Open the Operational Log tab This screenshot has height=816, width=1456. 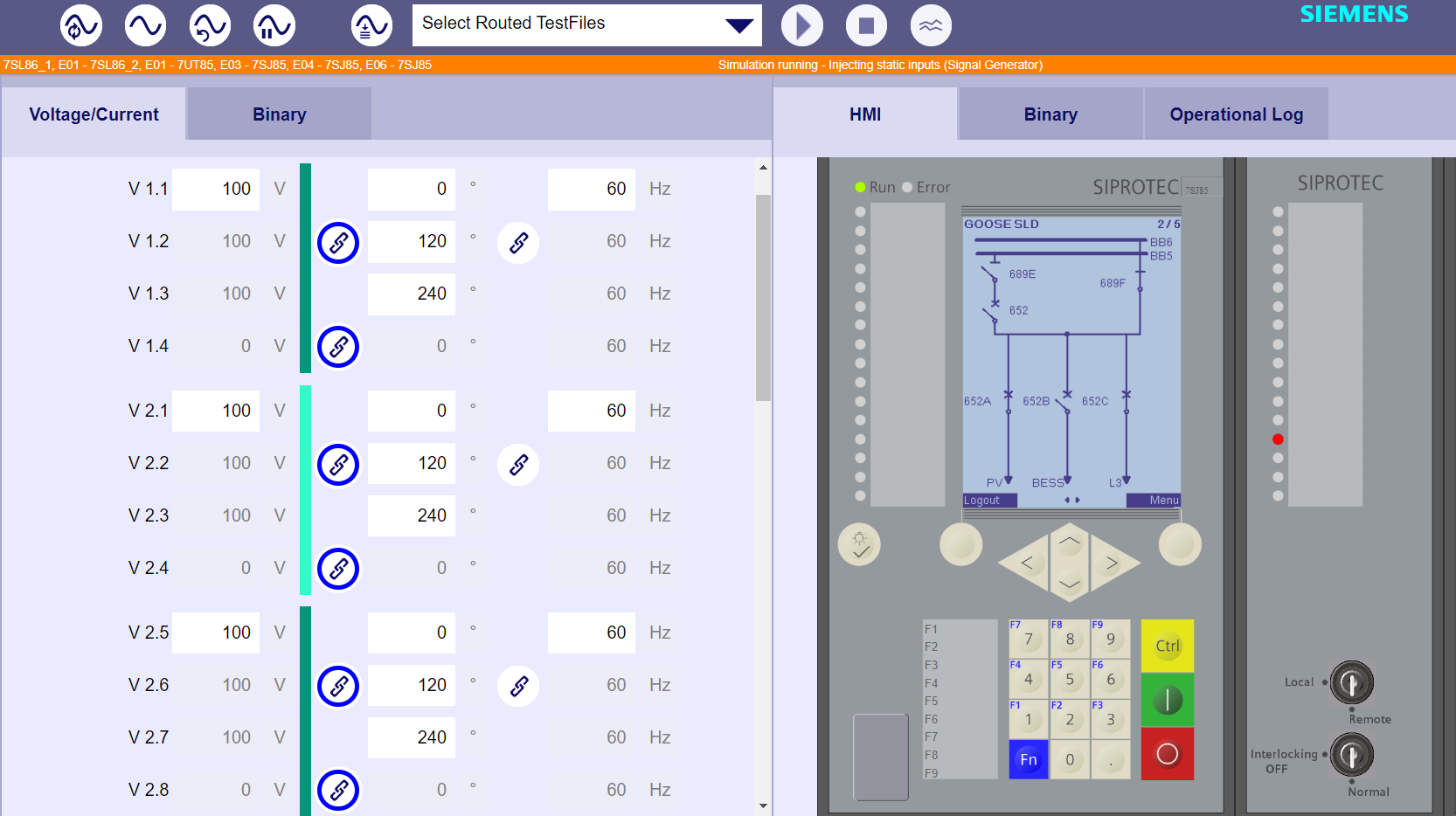1237,114
